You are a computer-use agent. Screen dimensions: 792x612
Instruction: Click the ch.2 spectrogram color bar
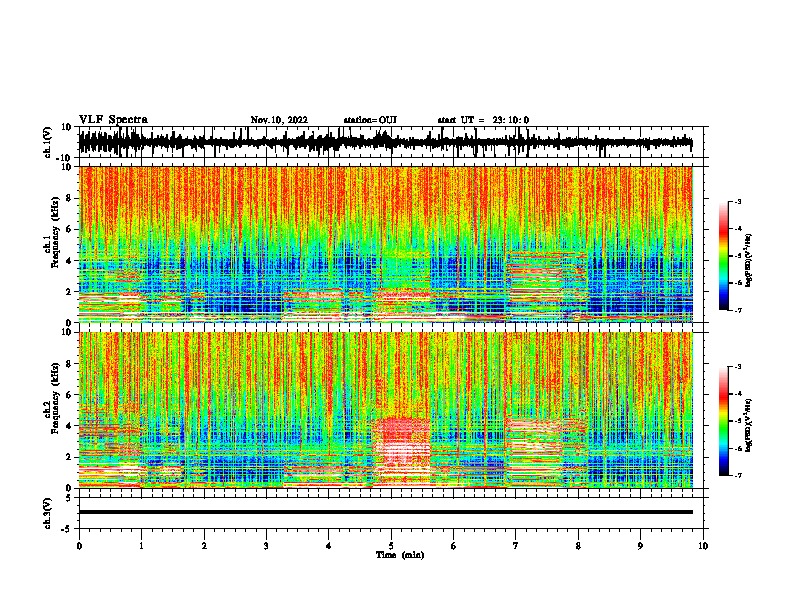point(723,421)
